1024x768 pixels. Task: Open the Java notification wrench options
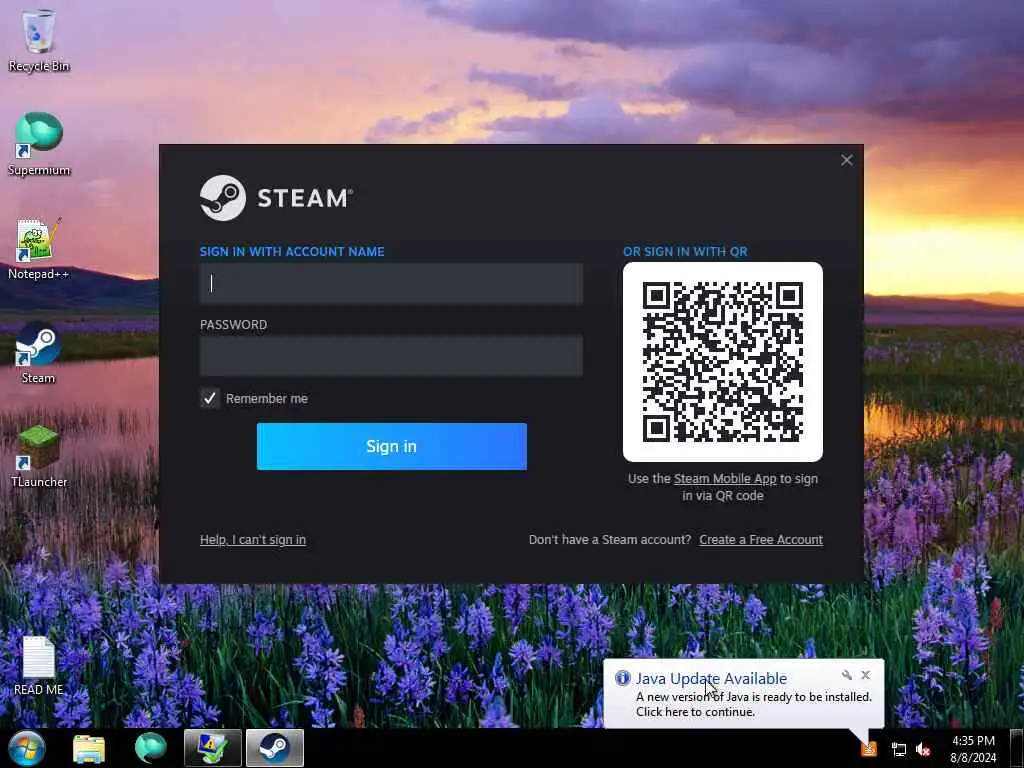pyautogui.click(x=846, y=675)
